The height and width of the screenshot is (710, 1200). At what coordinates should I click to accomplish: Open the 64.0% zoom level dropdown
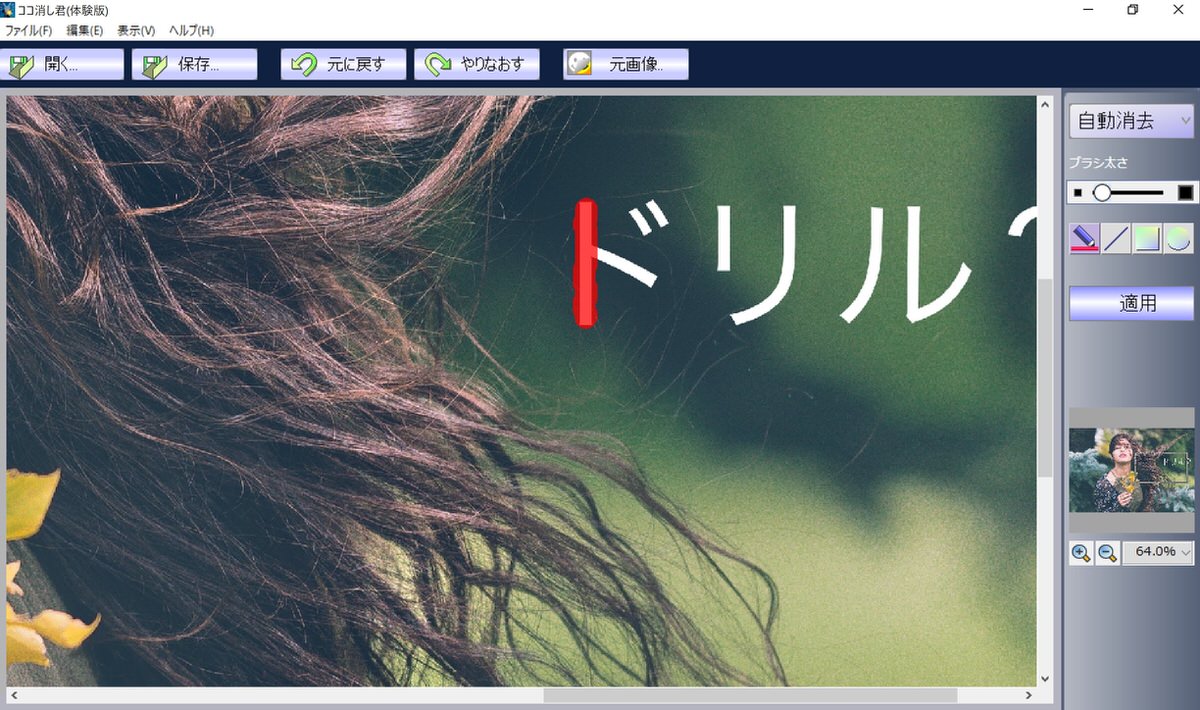1157,552
